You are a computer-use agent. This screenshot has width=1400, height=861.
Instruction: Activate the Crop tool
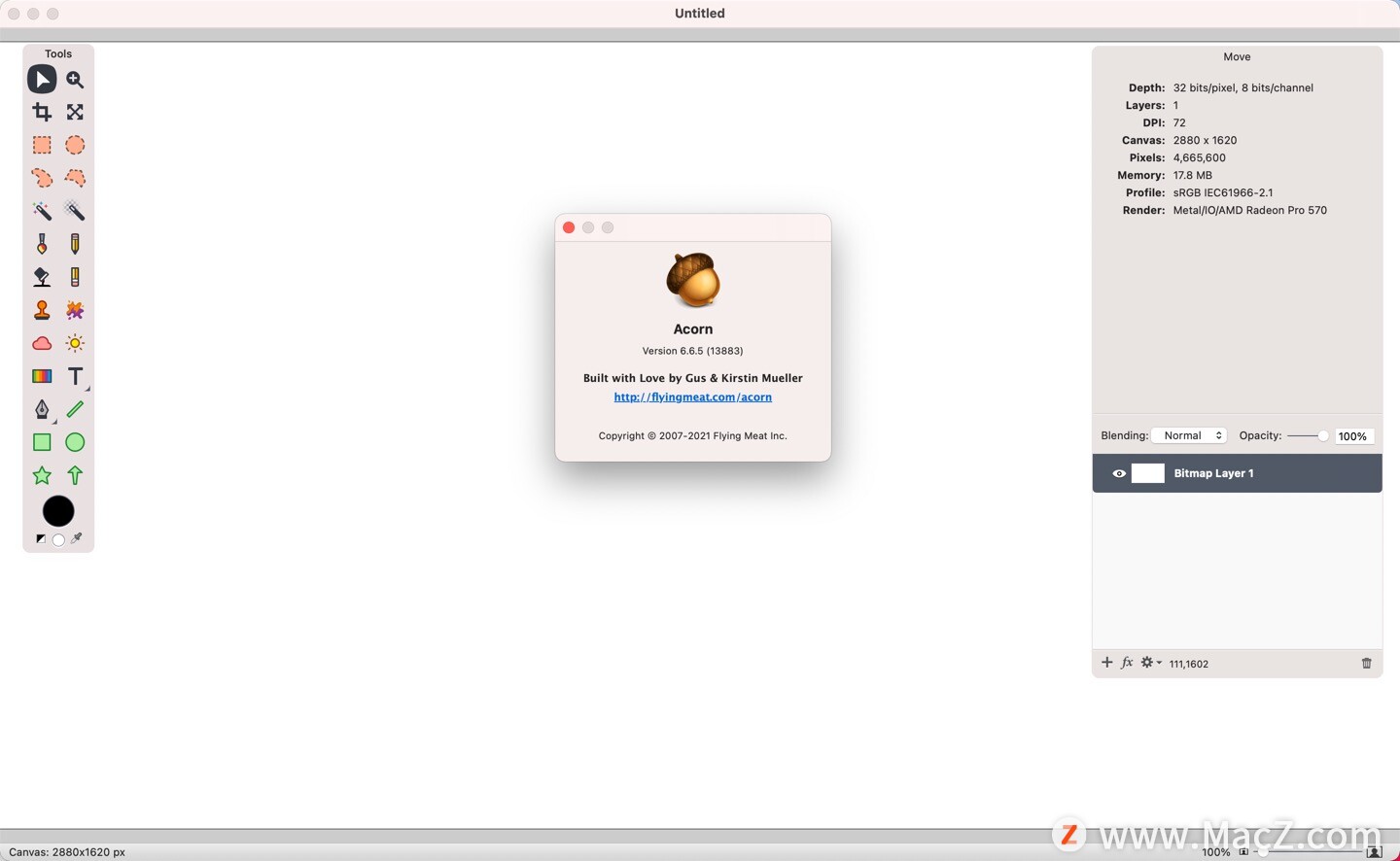tap(42, 112)
